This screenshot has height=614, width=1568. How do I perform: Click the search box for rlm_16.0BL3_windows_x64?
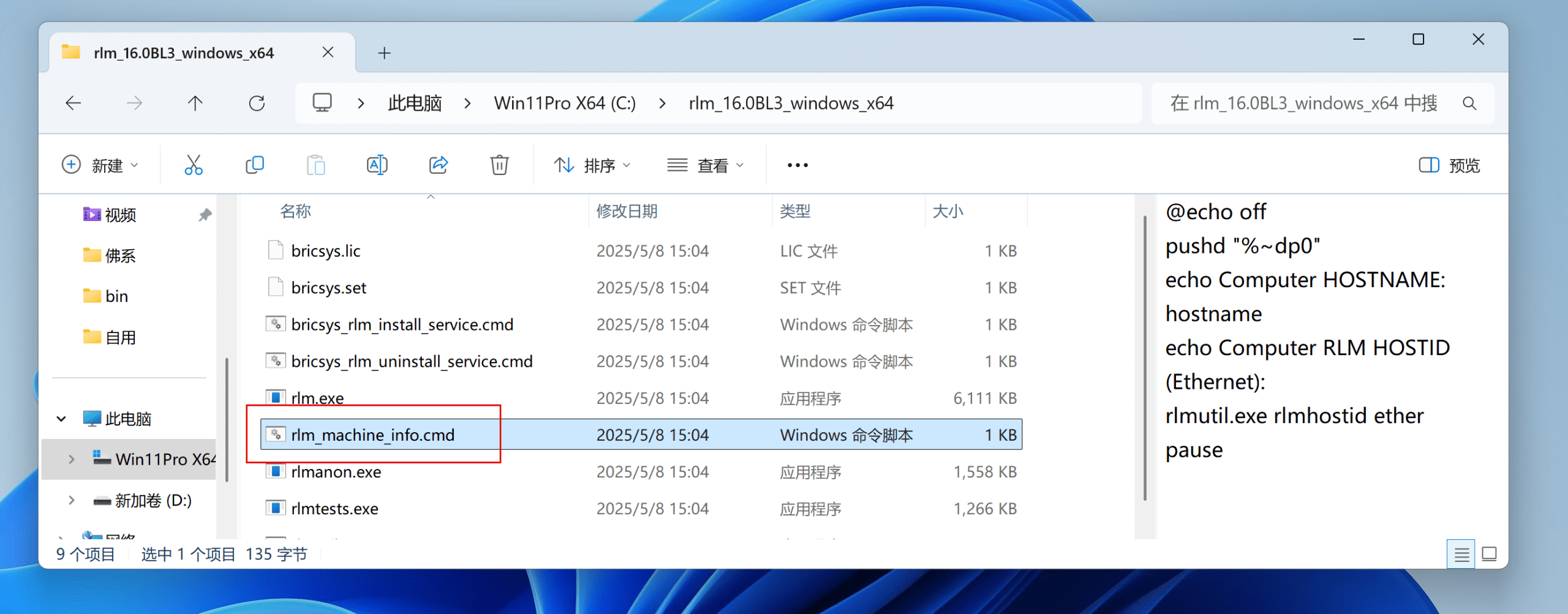[x=1305, y=103]
